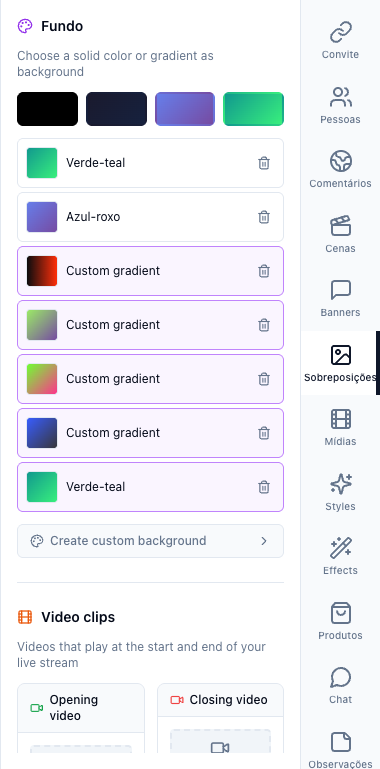Delete the green-to-pink Custom gradient

point(264,379)
